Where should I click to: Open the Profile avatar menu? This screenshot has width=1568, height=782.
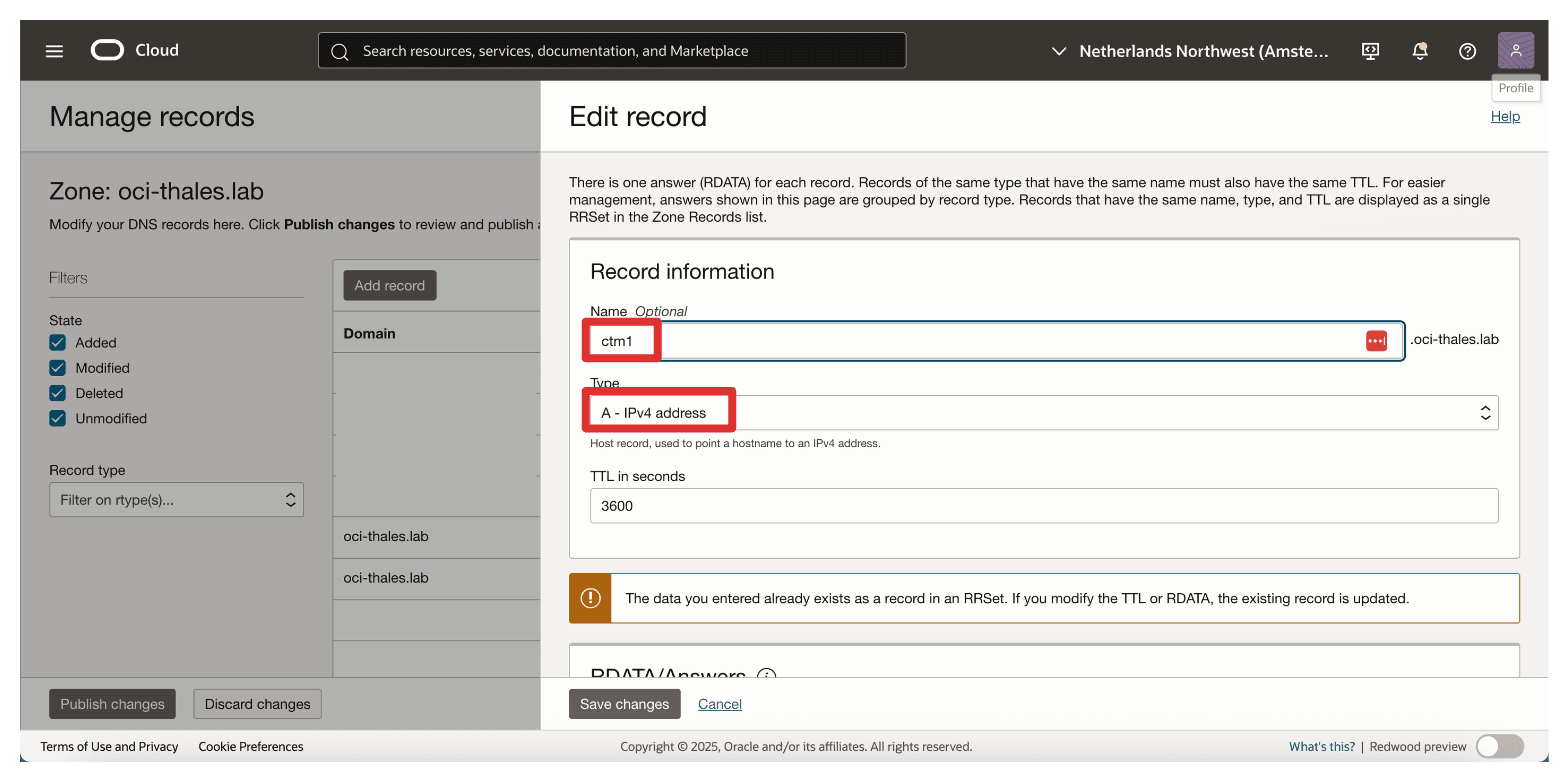click(x=1515, y=51)
